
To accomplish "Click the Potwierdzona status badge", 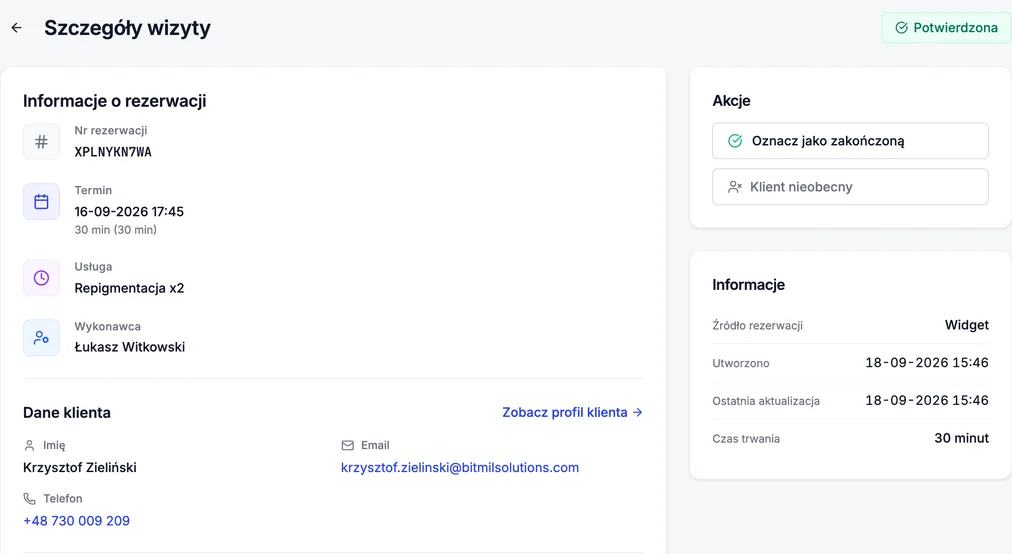I will tap(946, 28).
